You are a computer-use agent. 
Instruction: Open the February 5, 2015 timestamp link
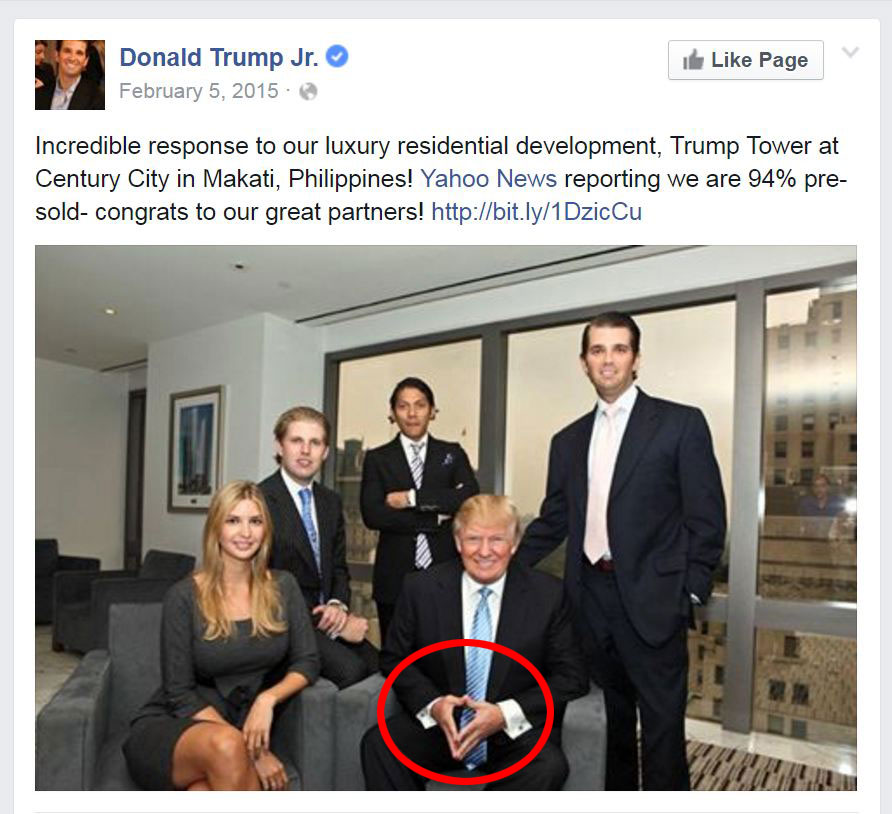pyautogui.click(x=199, y=91)
